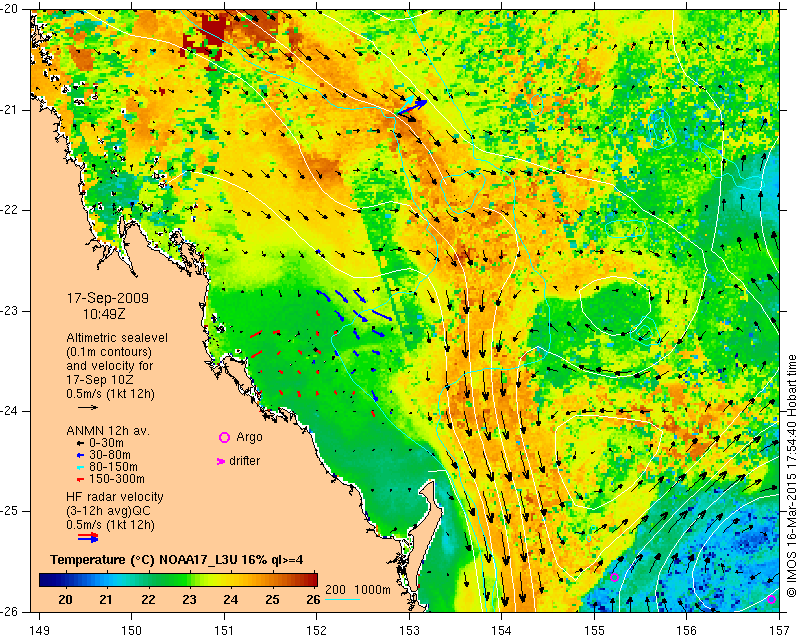
Task: Click the longitude axis label '155'
Action: point(594,631)
